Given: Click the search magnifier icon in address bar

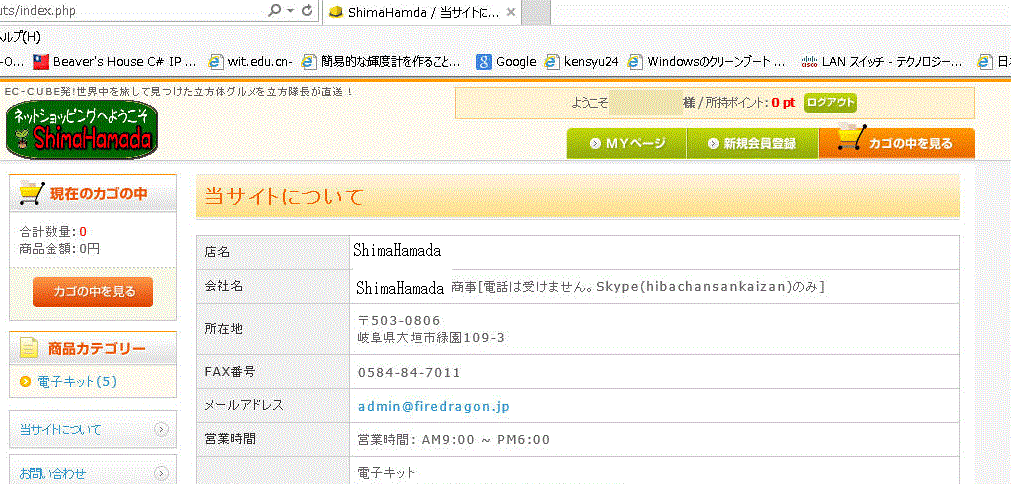Looking at the screenshot, I should 275,11.
